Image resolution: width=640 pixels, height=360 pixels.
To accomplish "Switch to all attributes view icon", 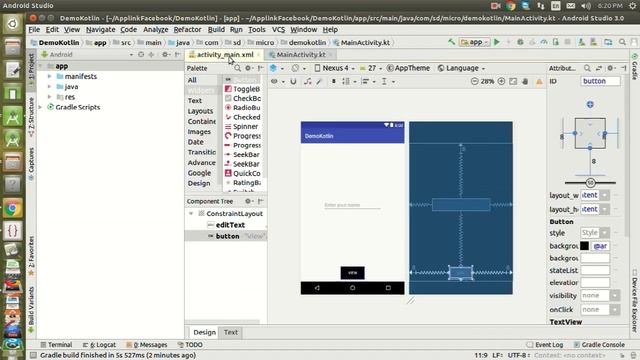I will click(599, 68).
